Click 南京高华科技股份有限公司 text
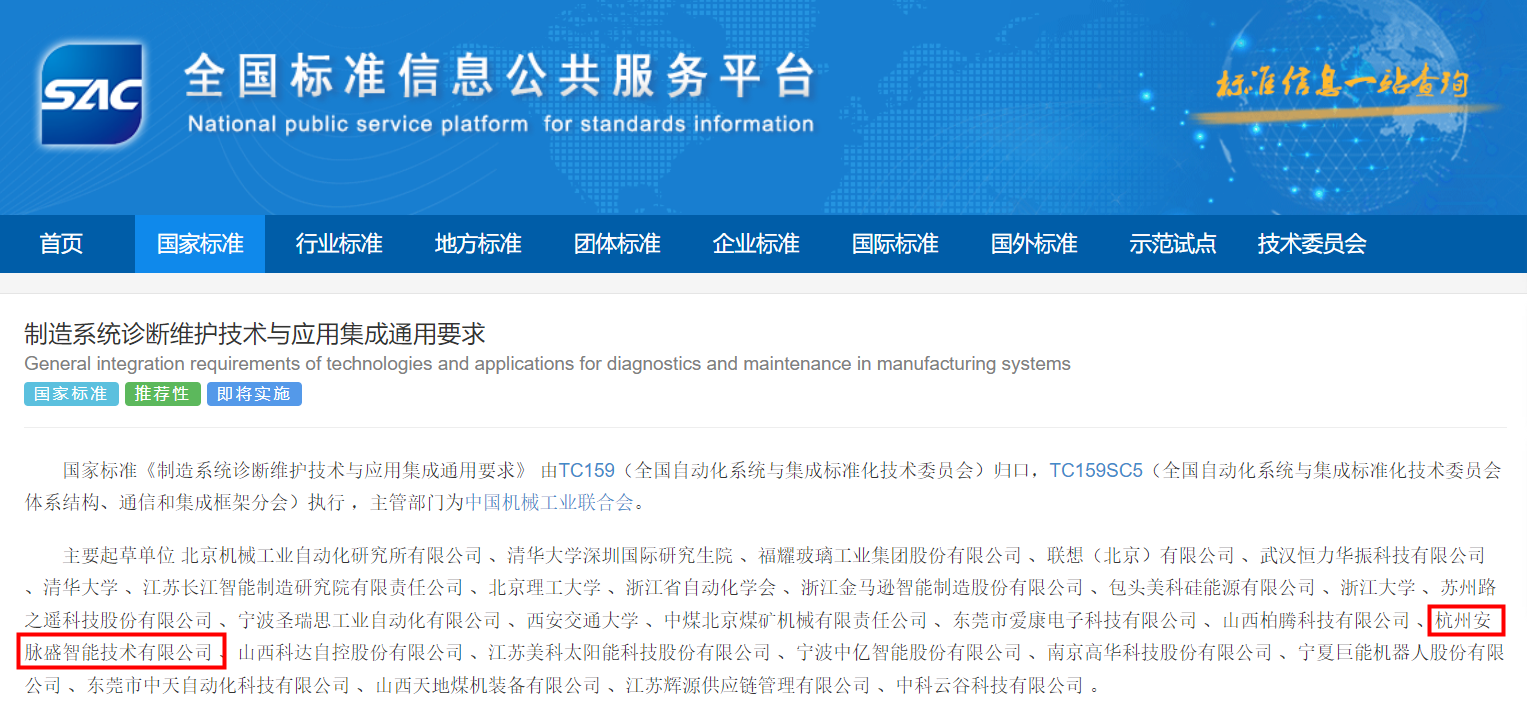 [x=1160, y=654]
